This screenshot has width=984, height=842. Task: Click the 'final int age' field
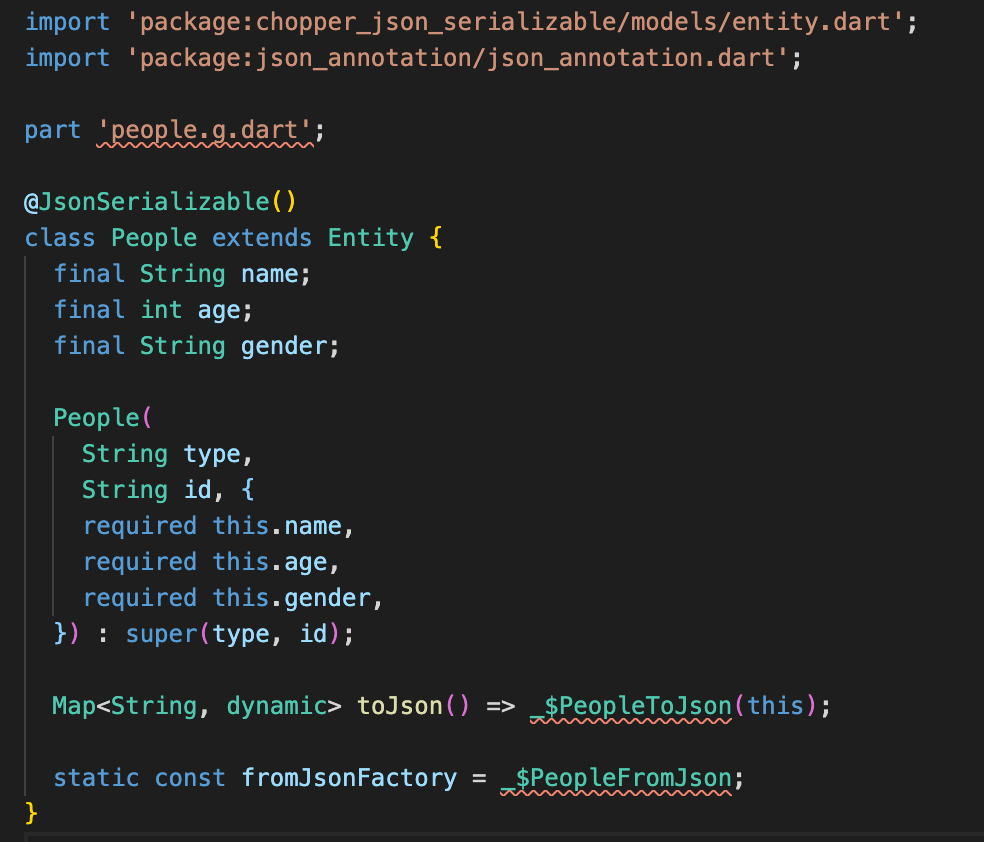[153, 311]
